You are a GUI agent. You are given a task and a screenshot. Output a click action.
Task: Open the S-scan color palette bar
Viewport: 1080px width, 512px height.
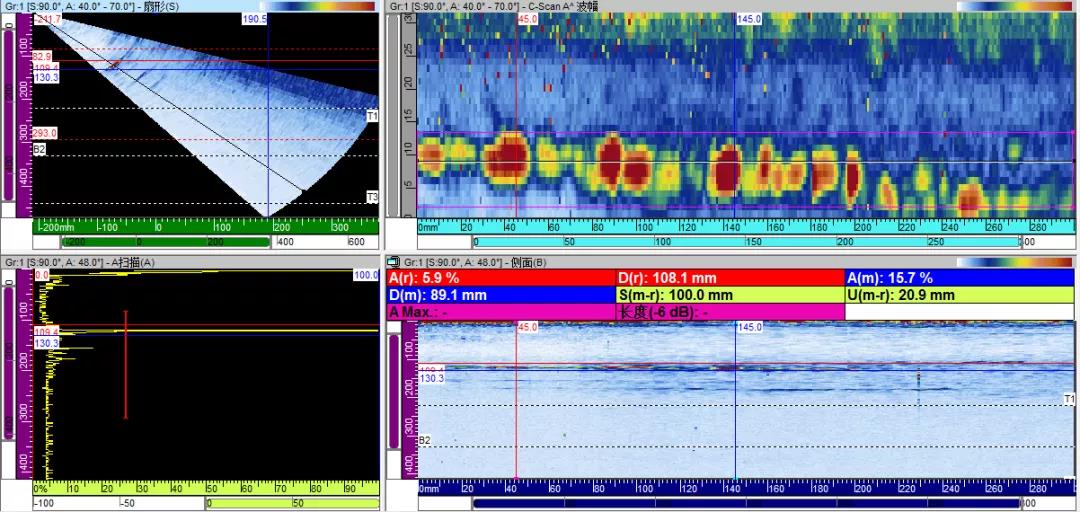click(x=319, y=6)
